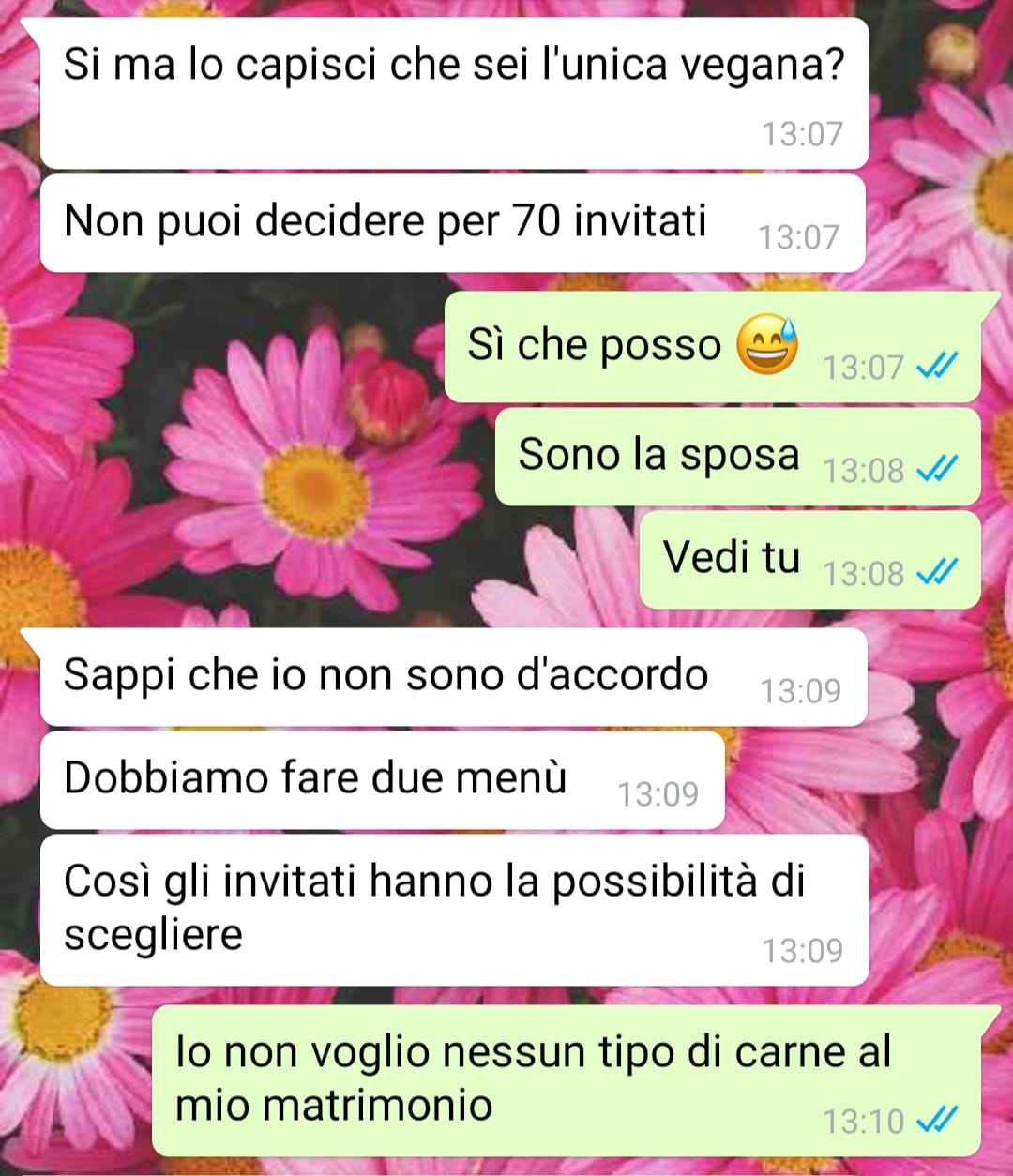
Task: Select the 'Non puoi decidere per 70 invitati' message
Action: pyautogui.click(x=452, y=223)
